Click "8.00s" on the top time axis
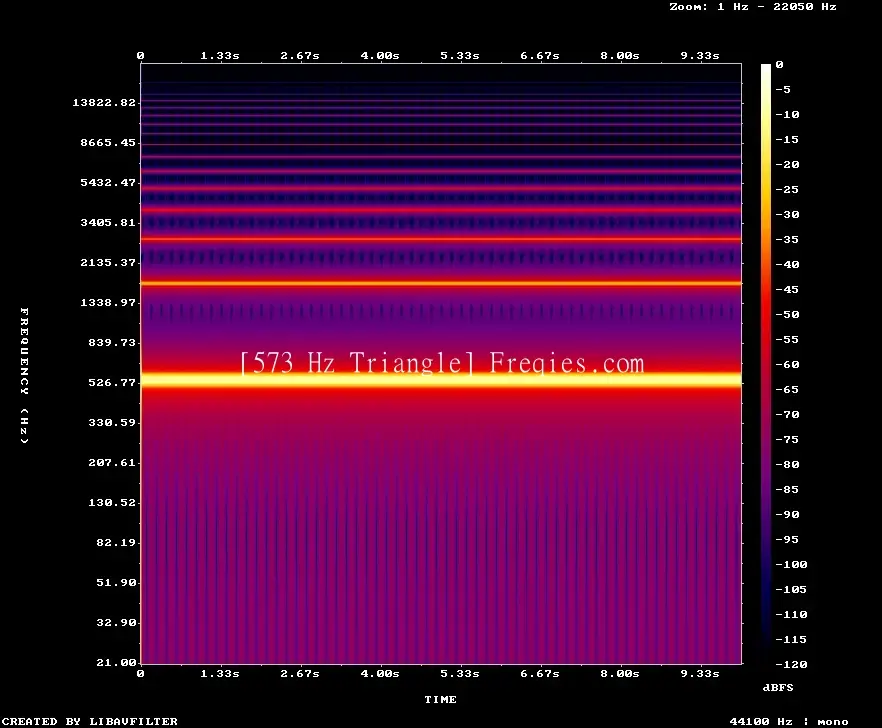 click(x=619, y=56)
